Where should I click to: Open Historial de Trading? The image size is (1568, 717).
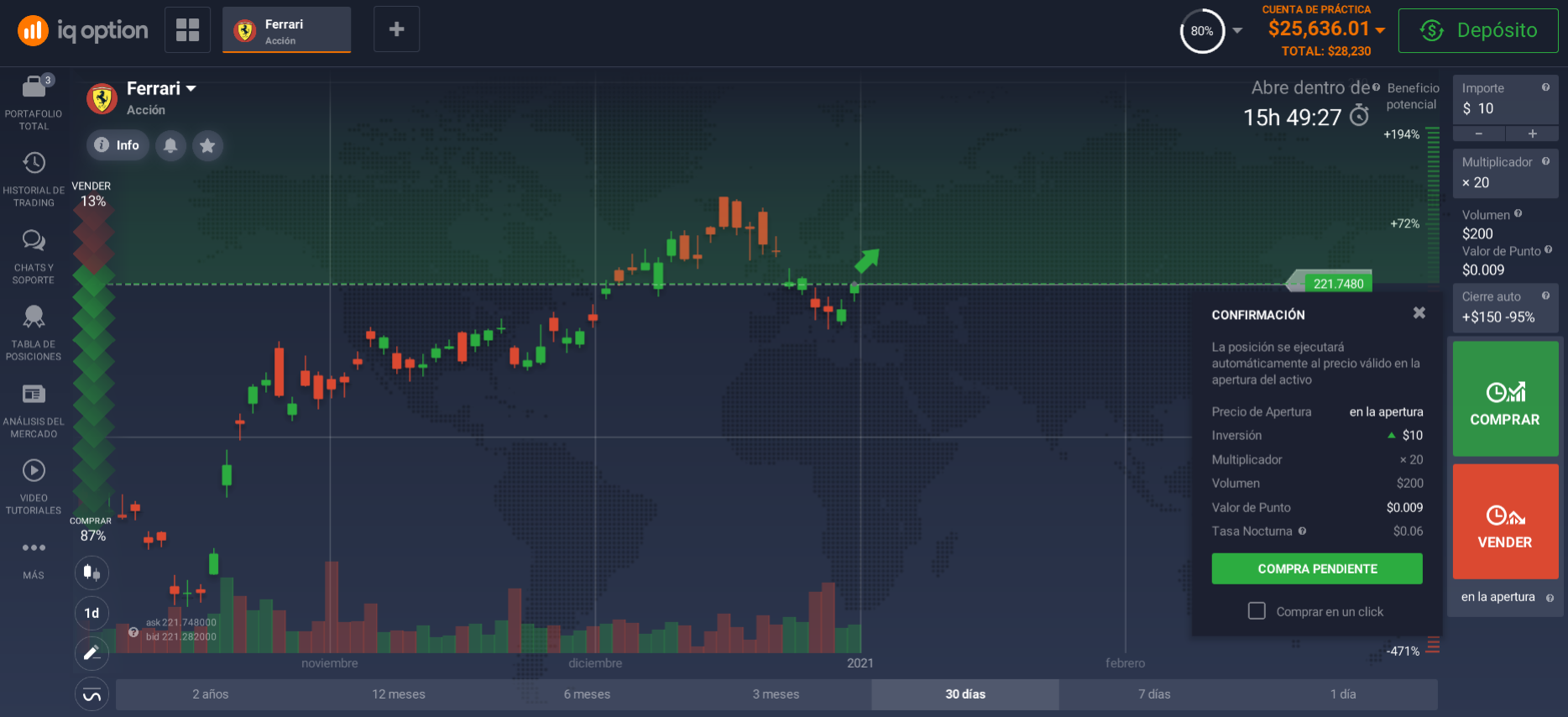point(34,163)
